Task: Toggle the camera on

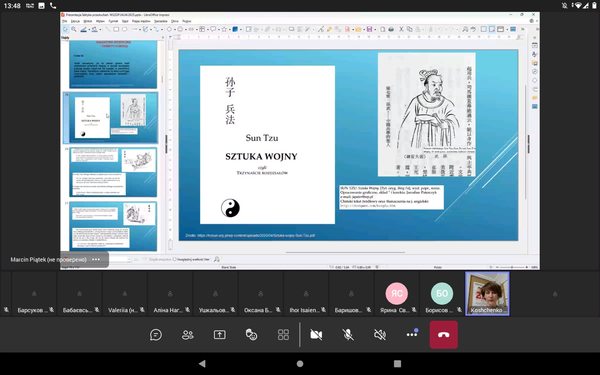Action: [316, 335]
